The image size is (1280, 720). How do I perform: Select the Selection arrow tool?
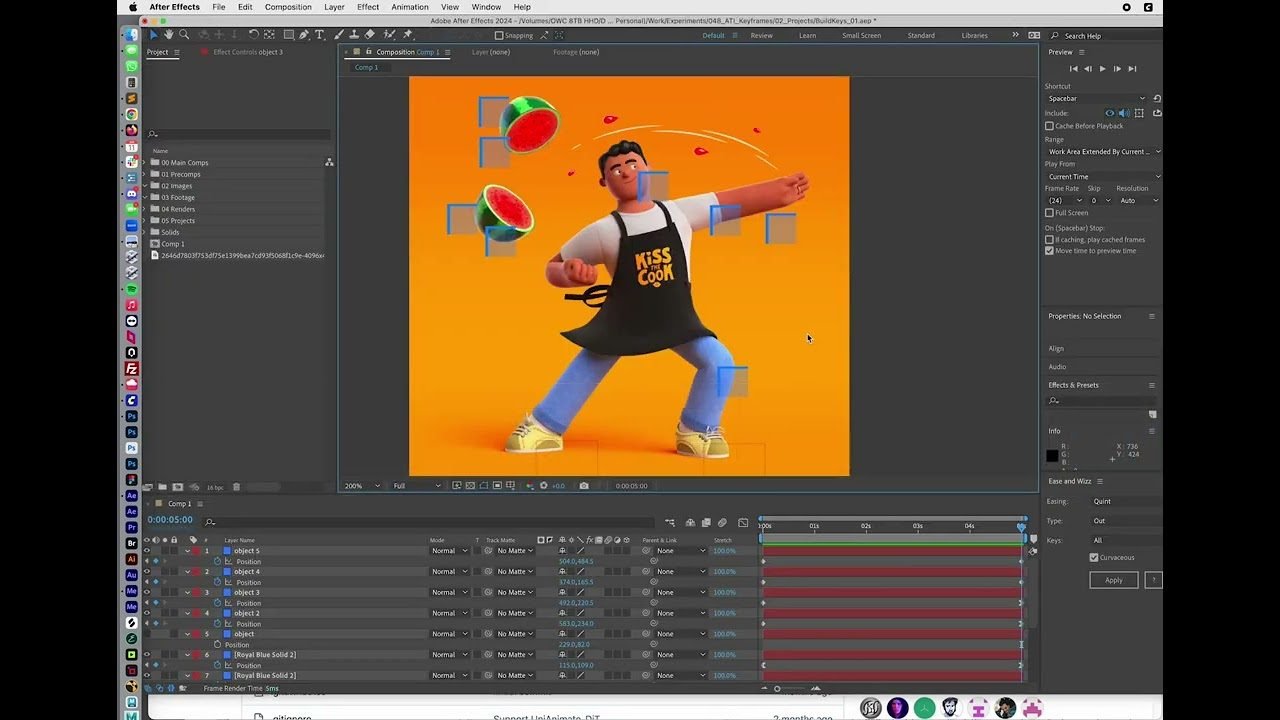click(x=154, y=35)
